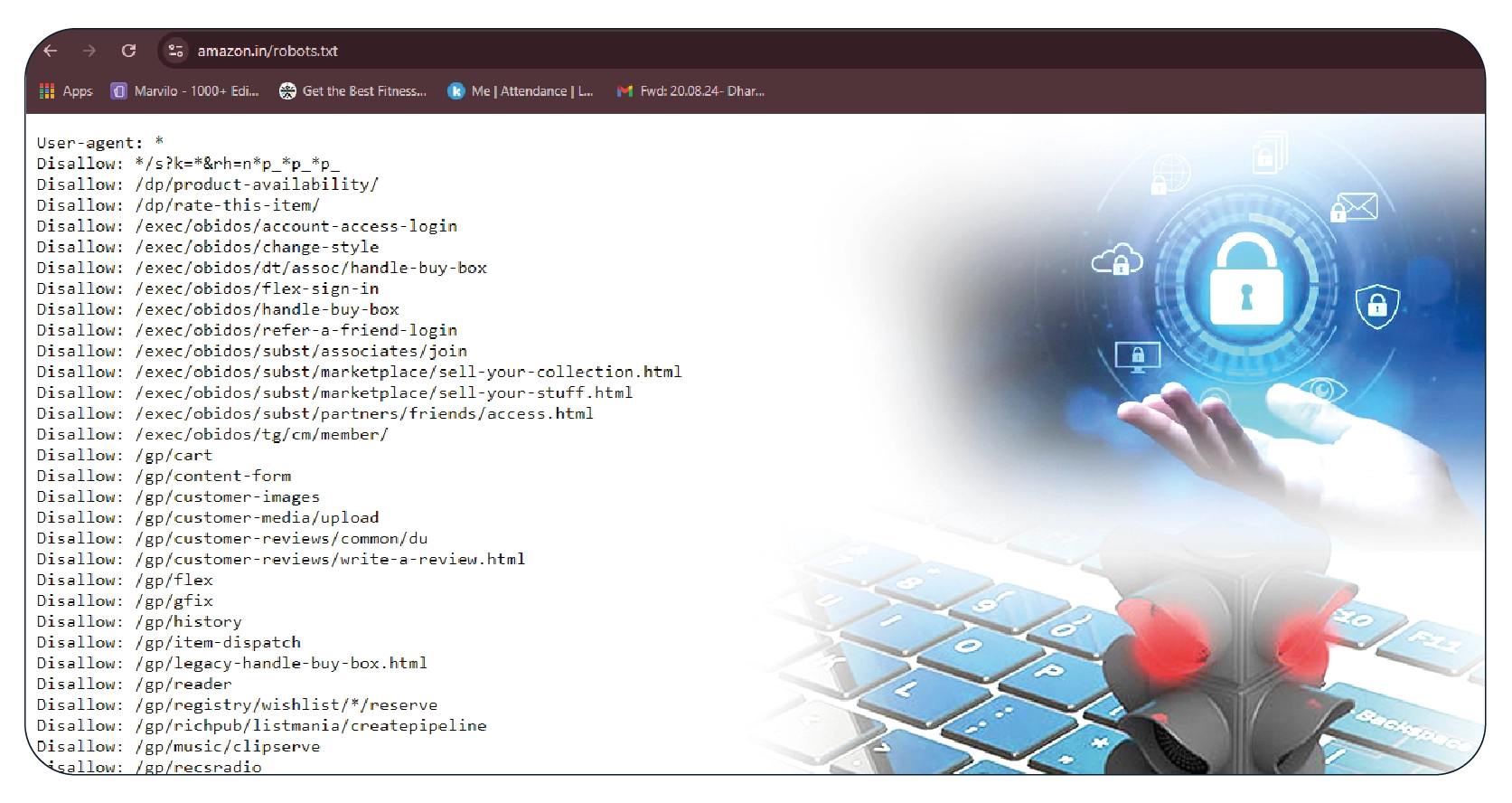Click the '/dp/rate-this-item/' disallow line
Screen dimensions: 1512x803
point(178,205)
